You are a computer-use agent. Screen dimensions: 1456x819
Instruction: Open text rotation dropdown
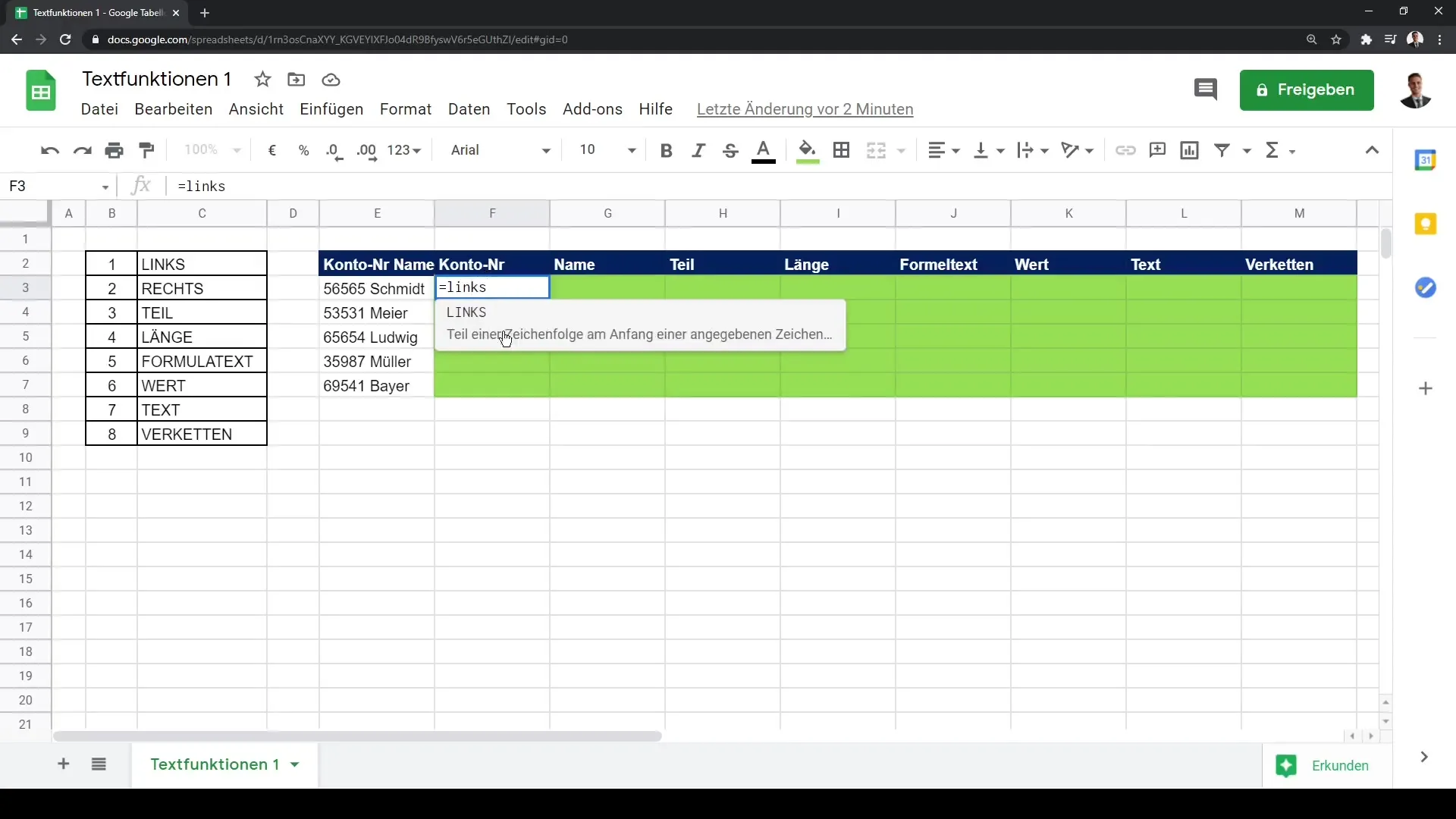[1078, 150]
